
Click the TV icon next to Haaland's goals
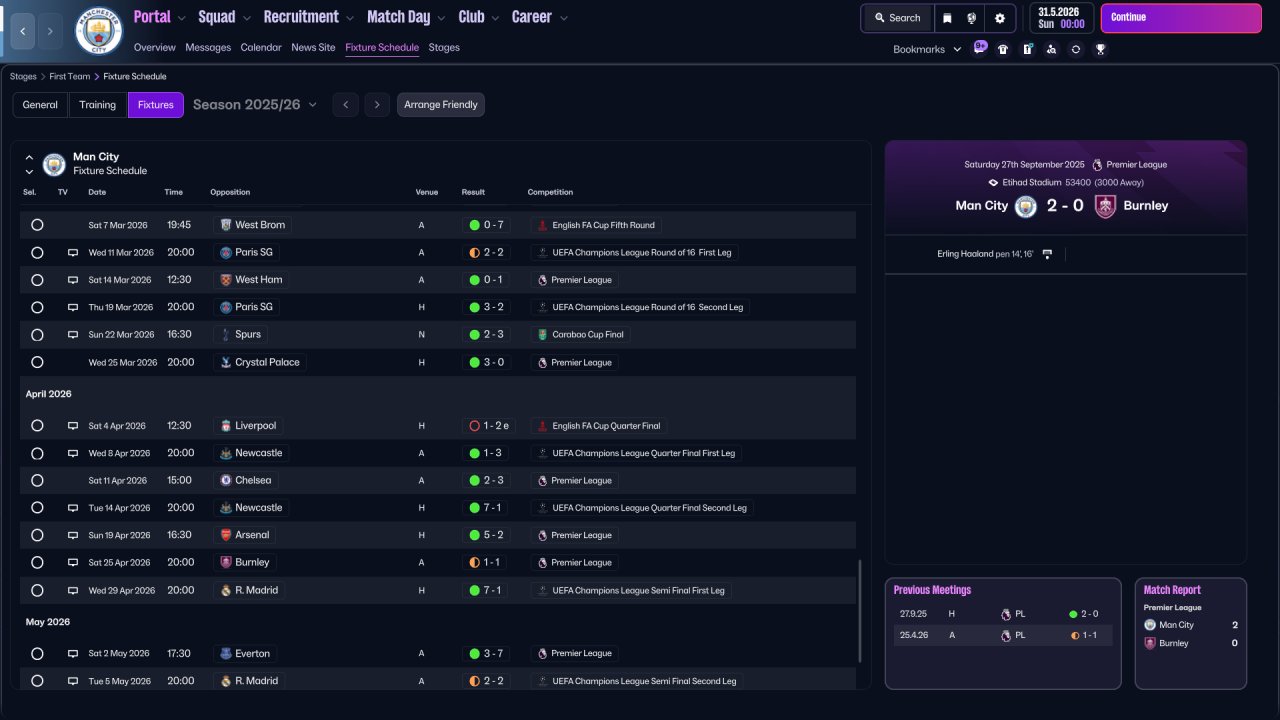[x=1047, y=254]
